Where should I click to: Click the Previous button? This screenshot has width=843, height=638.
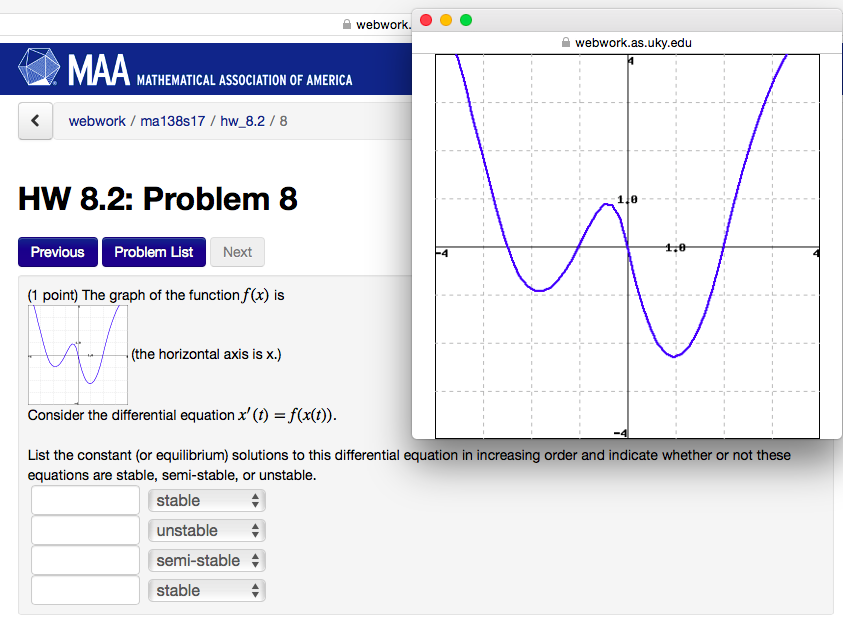57,252
